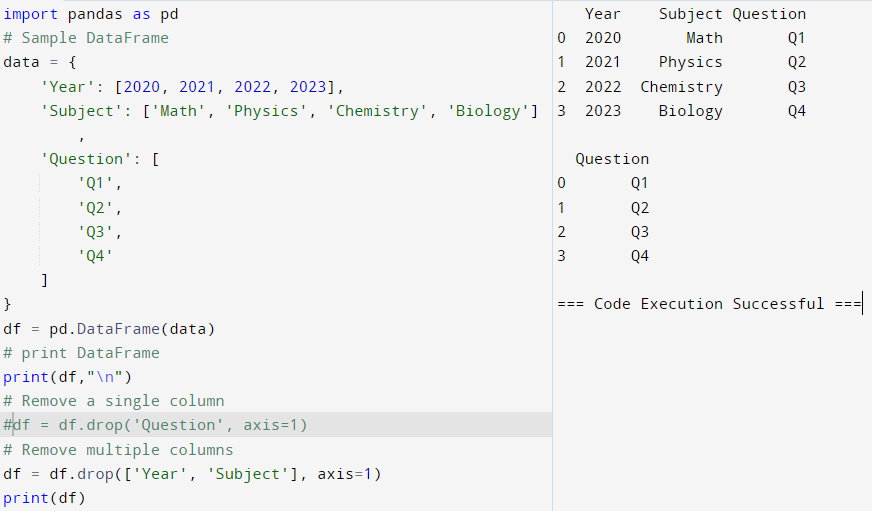Click the closing brace '}' line
This screenshot has width=872, height=511.
(7, 304)
